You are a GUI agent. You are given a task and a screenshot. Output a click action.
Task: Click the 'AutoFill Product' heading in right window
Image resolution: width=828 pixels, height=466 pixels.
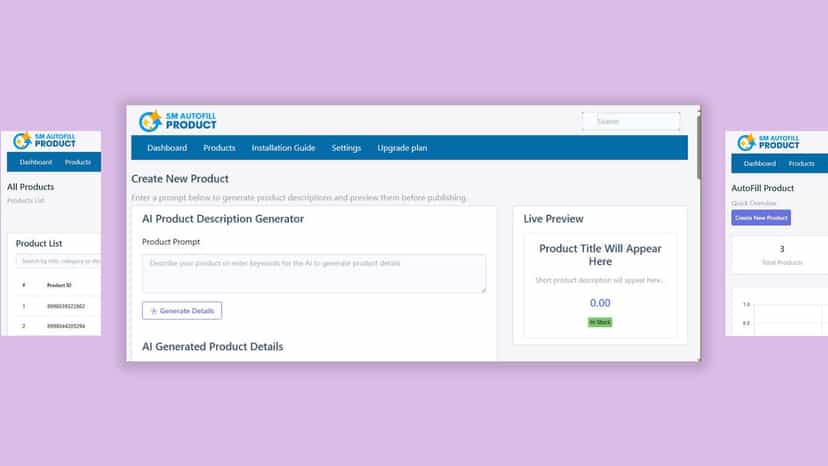point(762,188)
